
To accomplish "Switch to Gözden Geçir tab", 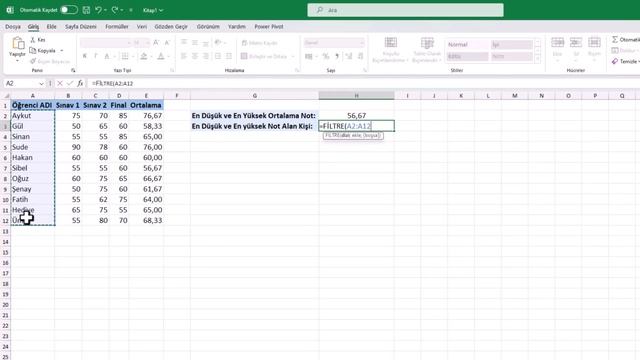I will [x=171, y=27].
